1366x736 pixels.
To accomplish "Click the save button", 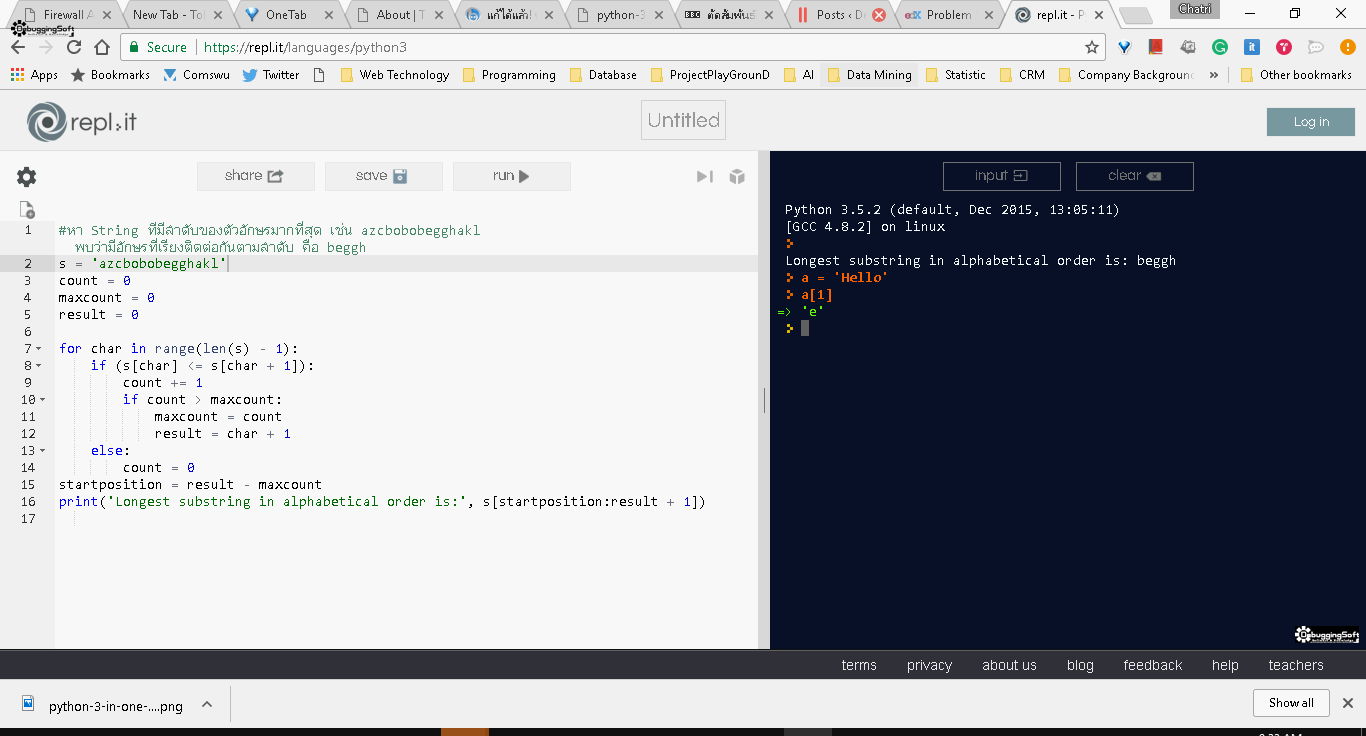I will click(383, 176).
